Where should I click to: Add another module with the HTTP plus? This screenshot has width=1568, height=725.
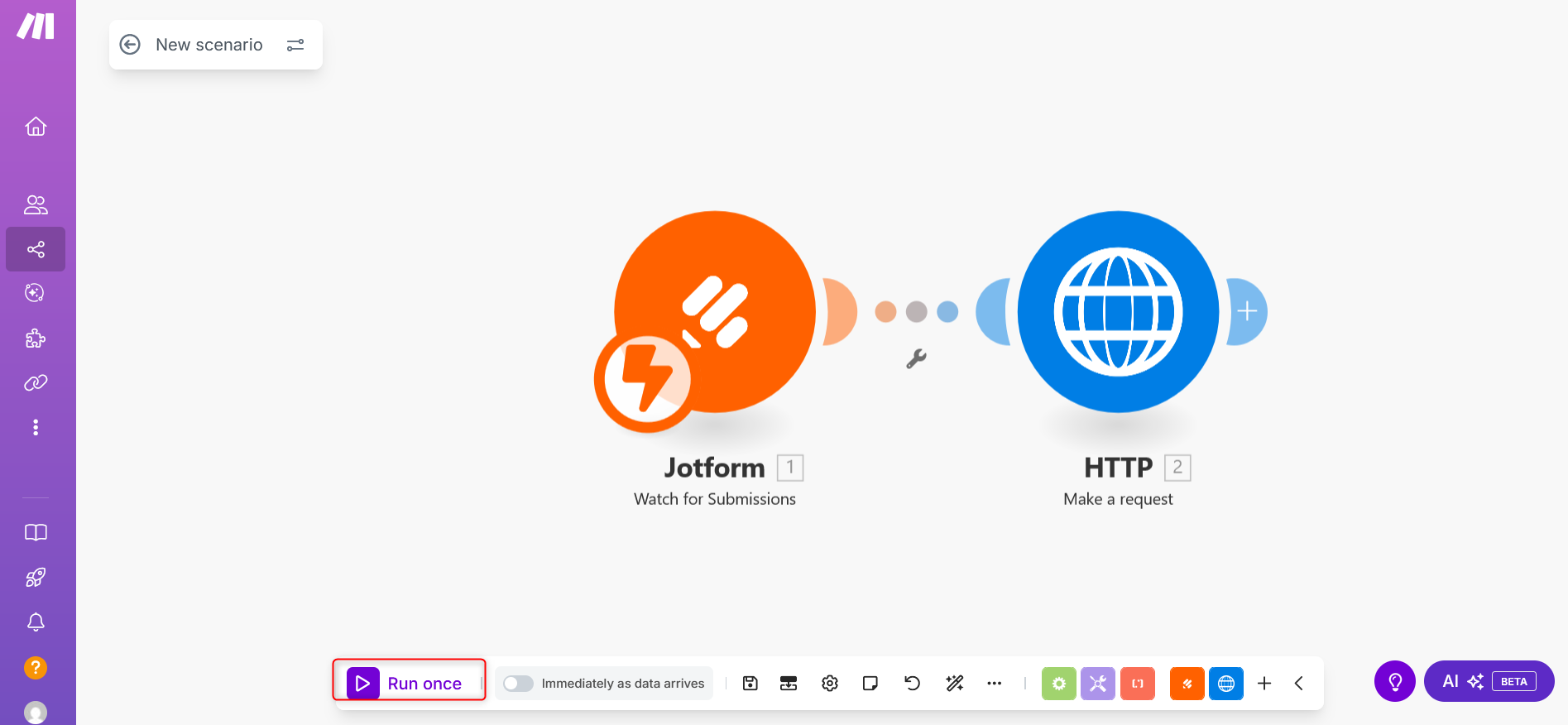pyautogui.click(x=1248, y=312)
